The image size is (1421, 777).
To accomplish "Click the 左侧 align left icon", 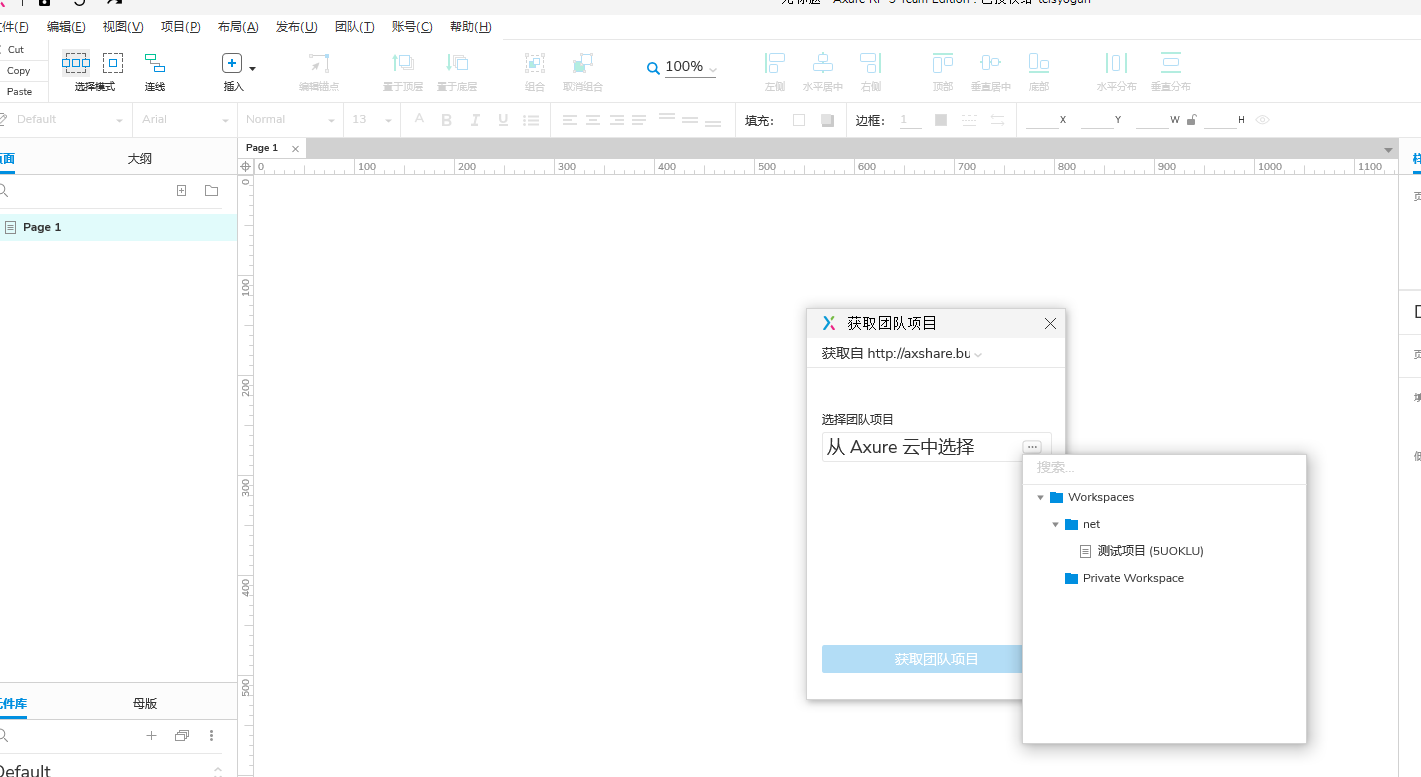I will 775,64.
